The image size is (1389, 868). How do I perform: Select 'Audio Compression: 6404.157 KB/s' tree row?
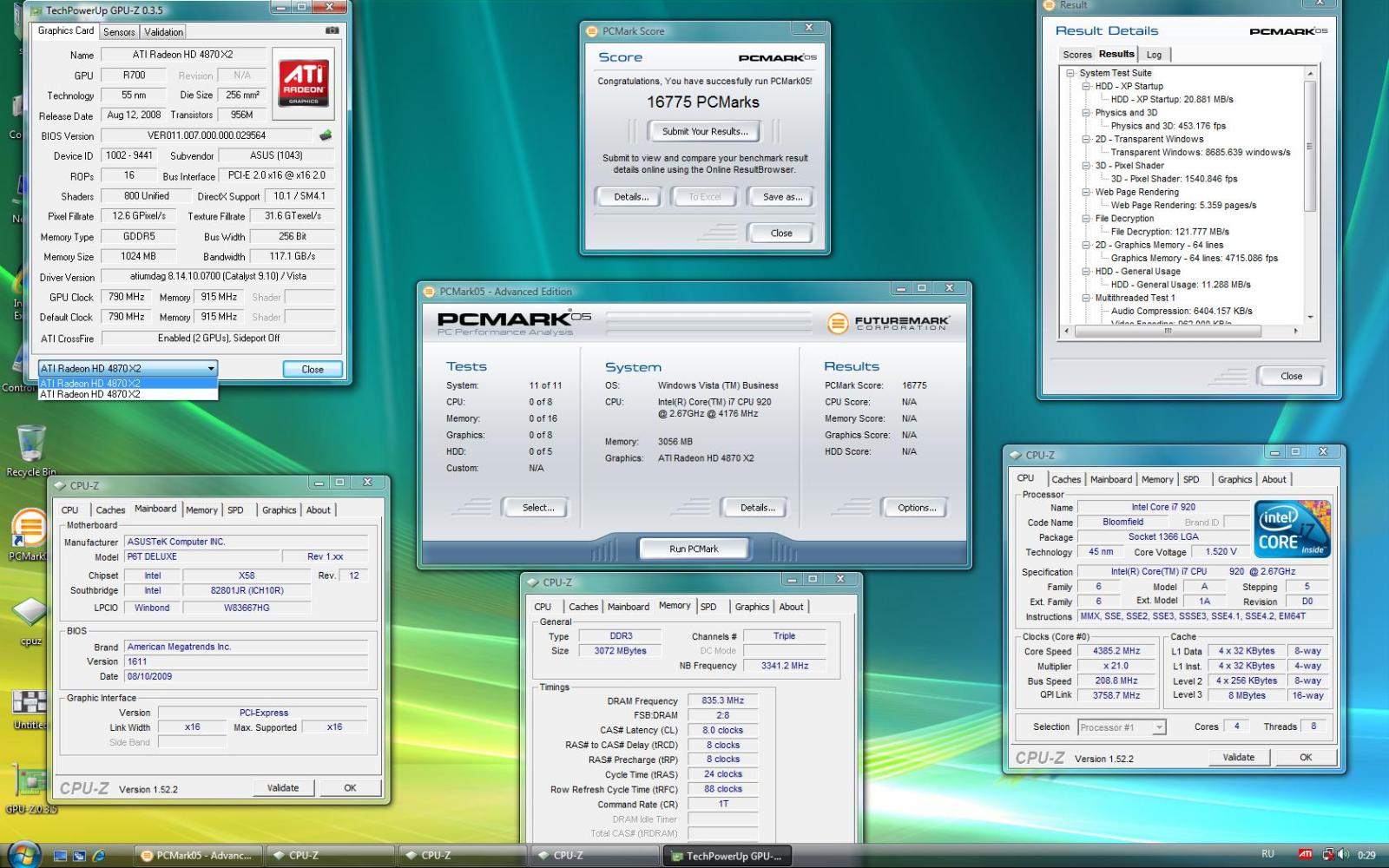coord(1182,311)
